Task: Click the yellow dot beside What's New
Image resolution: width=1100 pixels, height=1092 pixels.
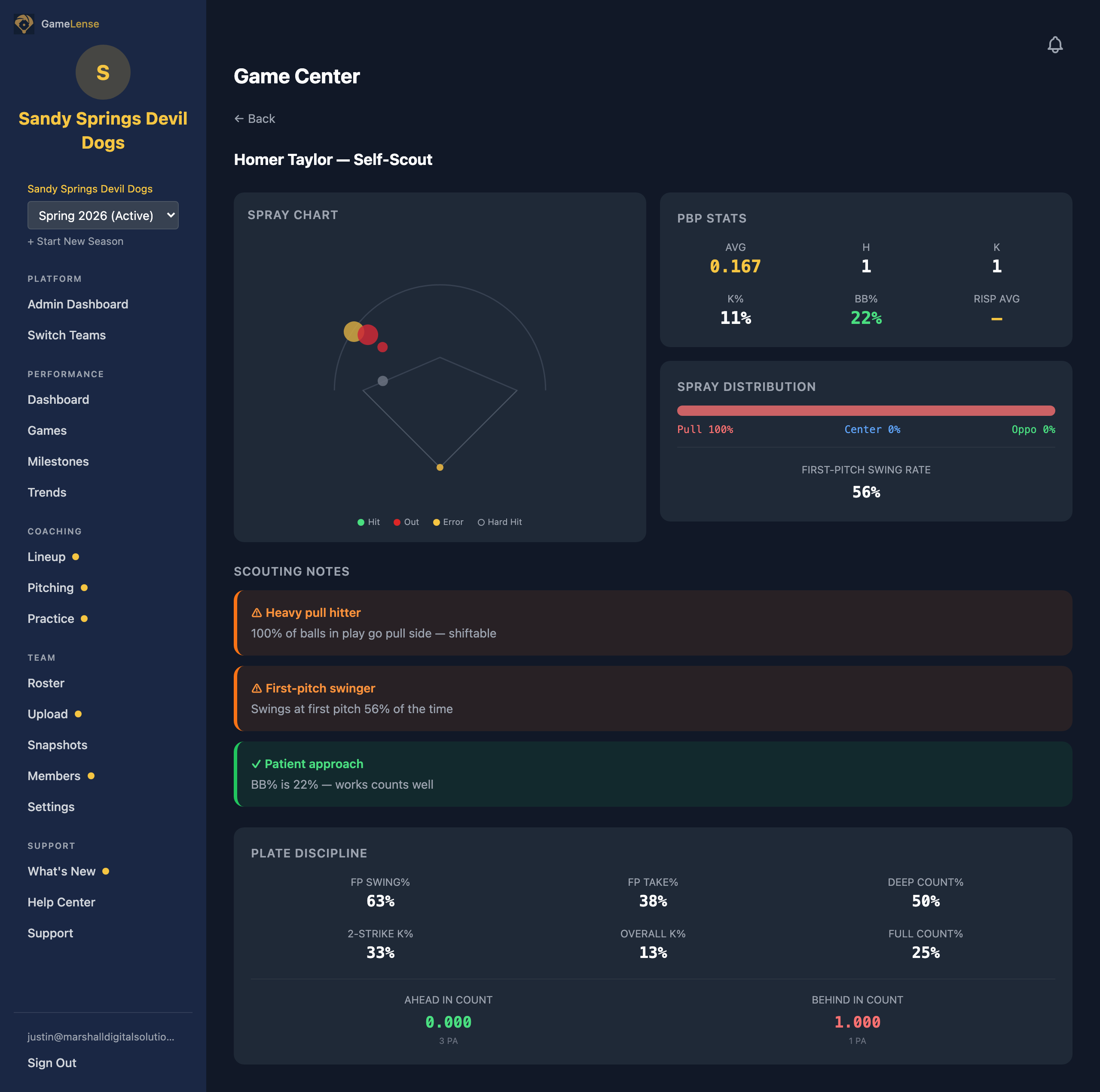Action: 105,871
